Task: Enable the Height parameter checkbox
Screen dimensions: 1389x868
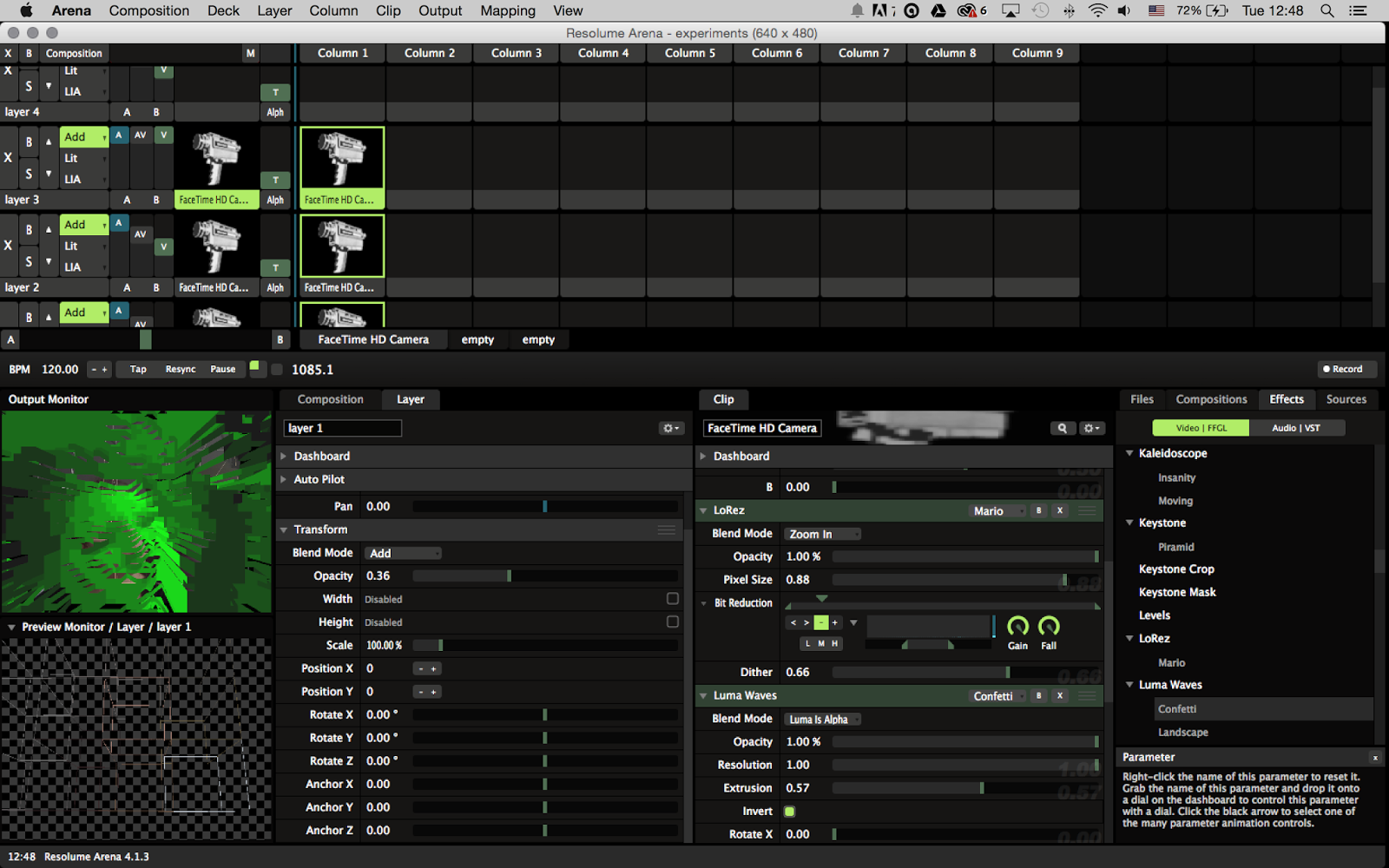Action: 672,621
